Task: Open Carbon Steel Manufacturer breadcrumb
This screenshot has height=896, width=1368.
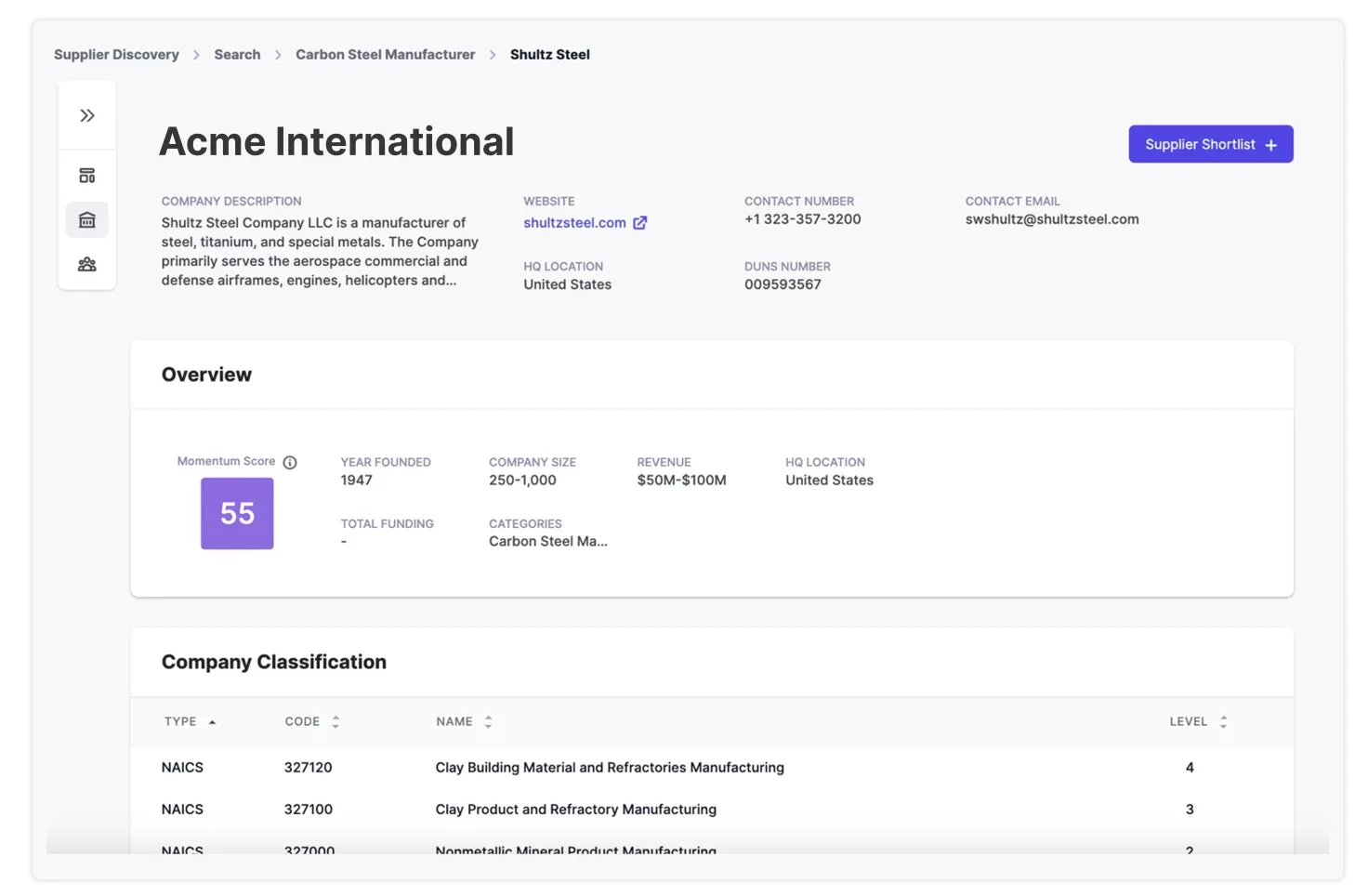Action: pyautogui.click(x=385, y=55)
